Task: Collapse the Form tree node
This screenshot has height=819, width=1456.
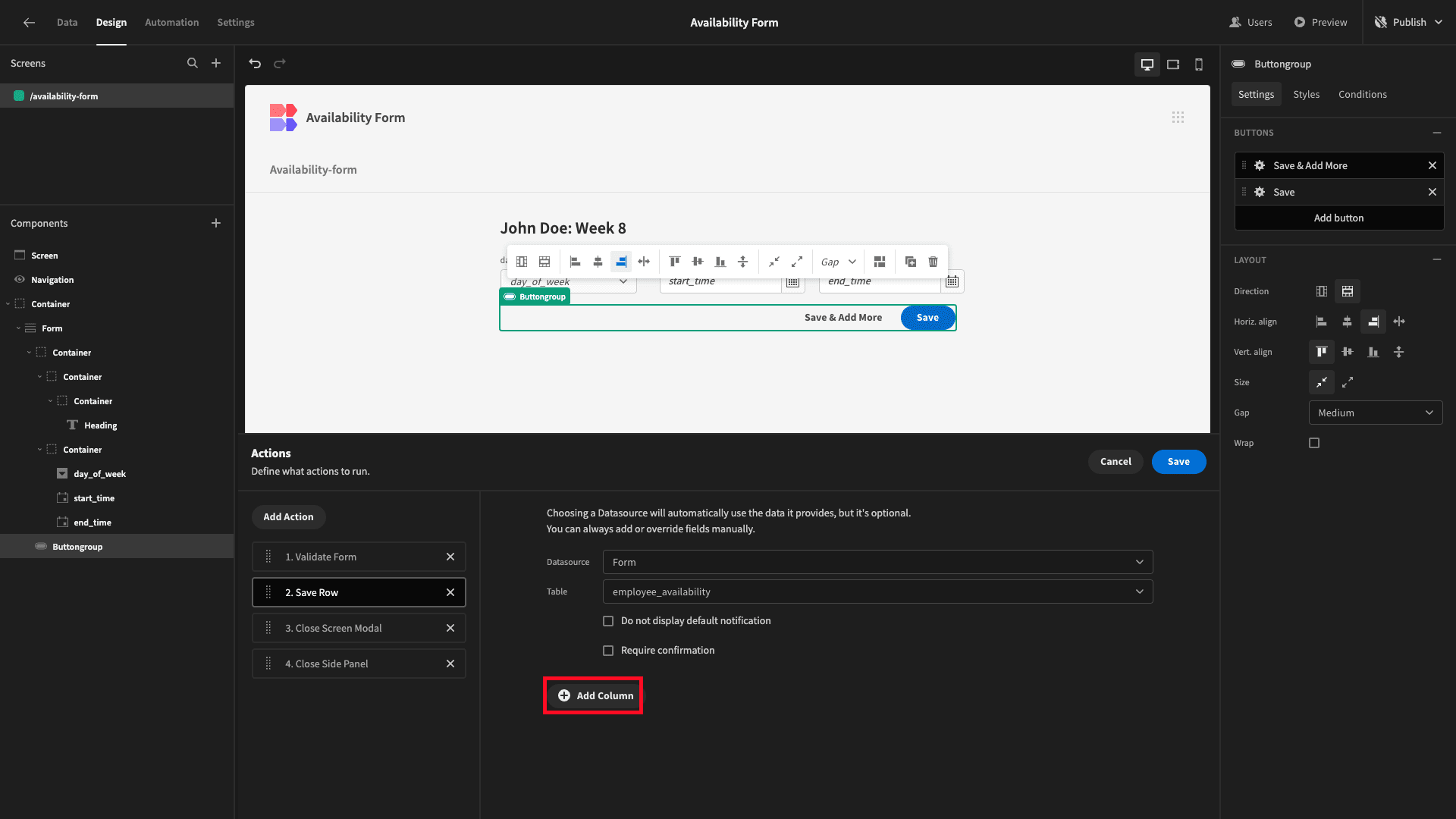Action: (x=18, y=328)
